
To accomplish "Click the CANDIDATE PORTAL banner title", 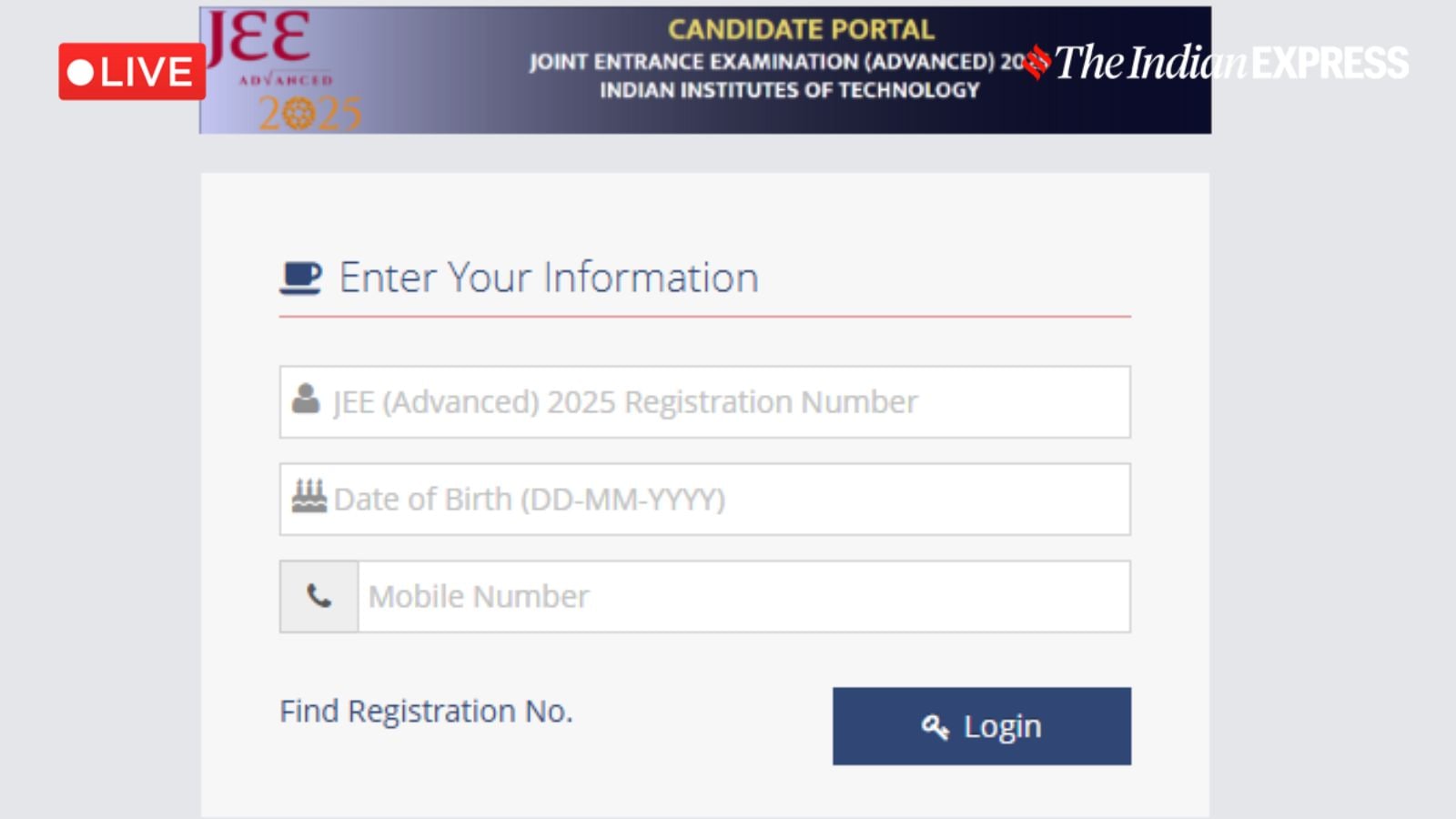I will pyautogui.click(x=801, y=29).
